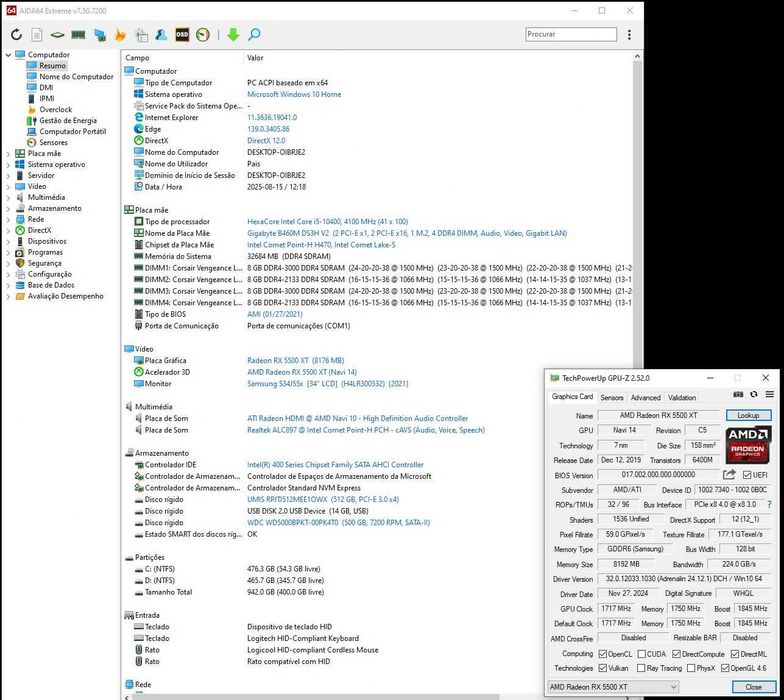Screen dimensions: 784x700
Task: Switch to the Validation tab in GPU-Z
Action: tap(682, 398)
